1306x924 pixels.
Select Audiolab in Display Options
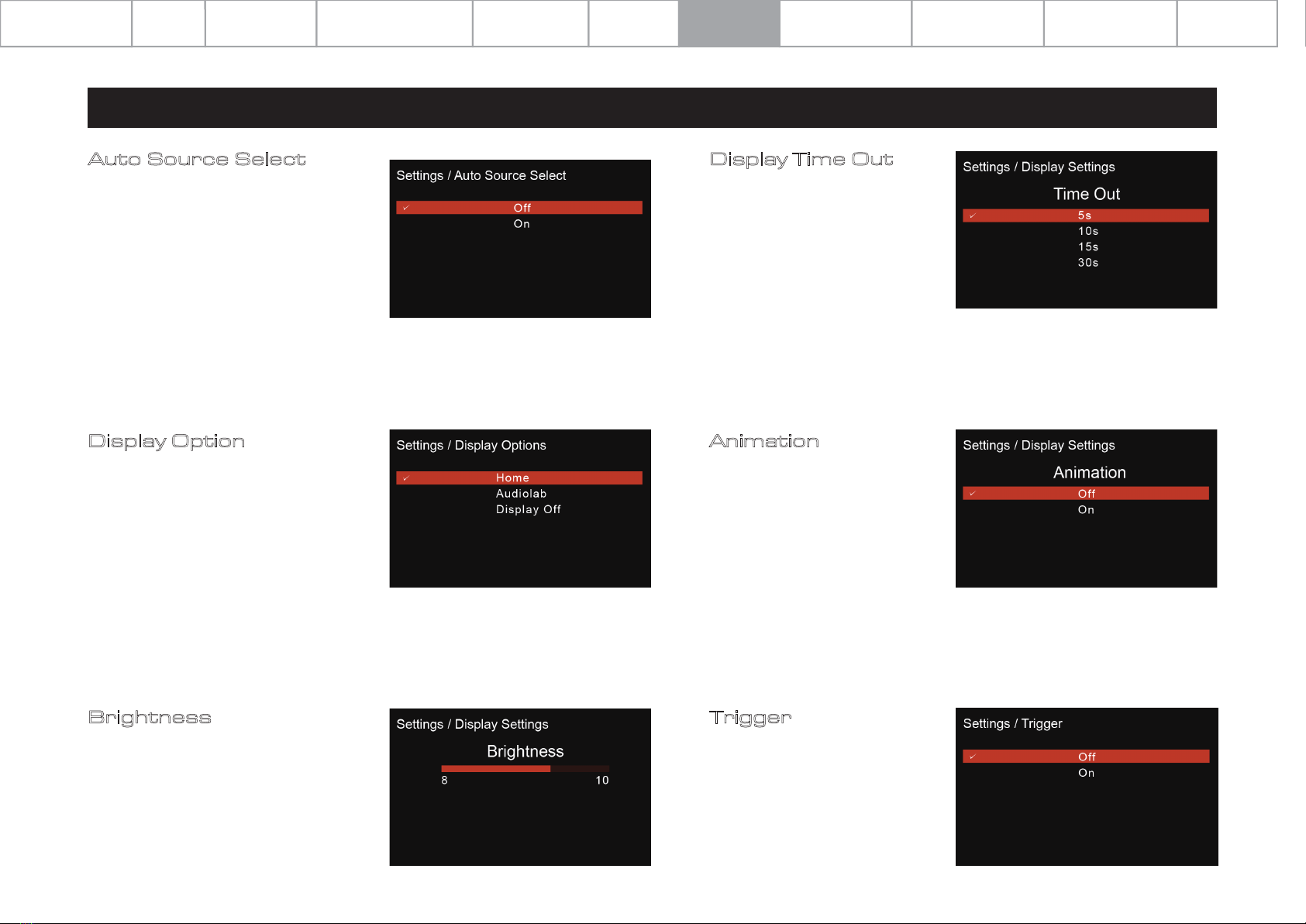(x=521, y=494)
